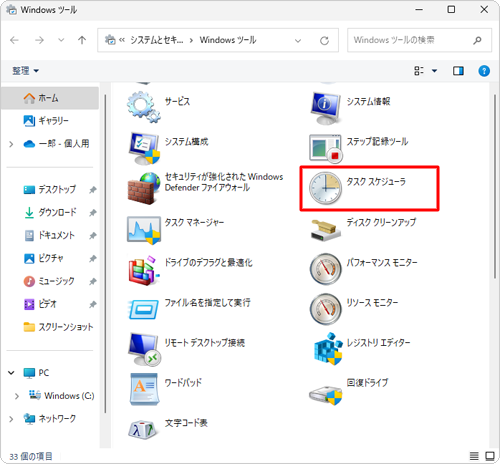Toggle the preview pane icon in toolbar

[x=458, y=71]
